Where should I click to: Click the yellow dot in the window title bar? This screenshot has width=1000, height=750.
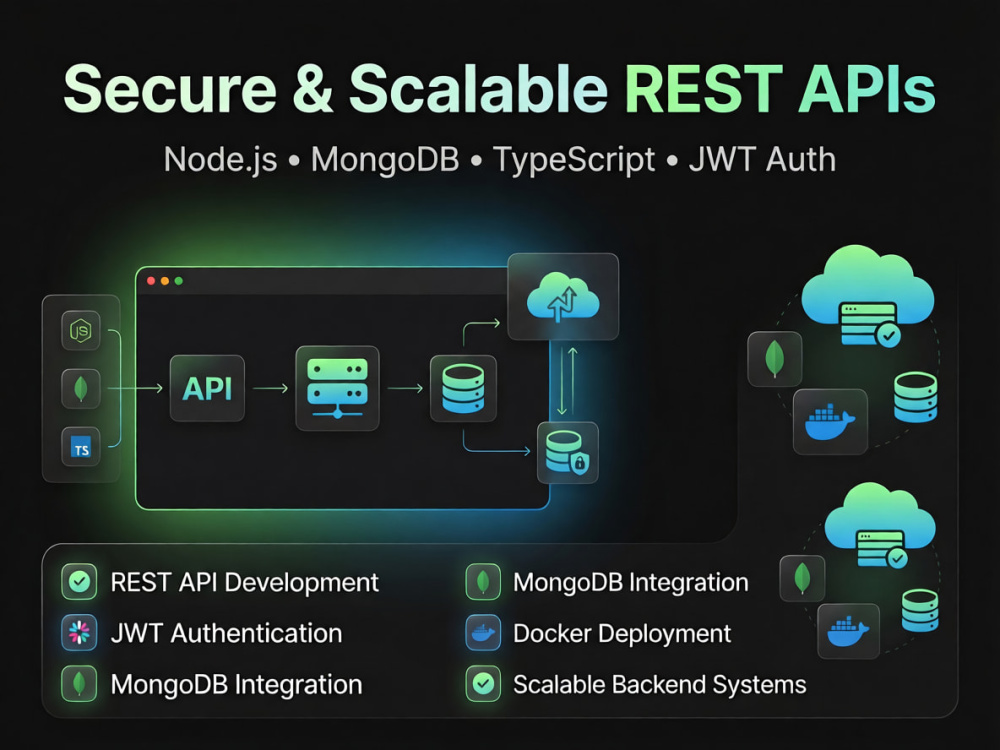pyautogui.click(x=165, y=281)
